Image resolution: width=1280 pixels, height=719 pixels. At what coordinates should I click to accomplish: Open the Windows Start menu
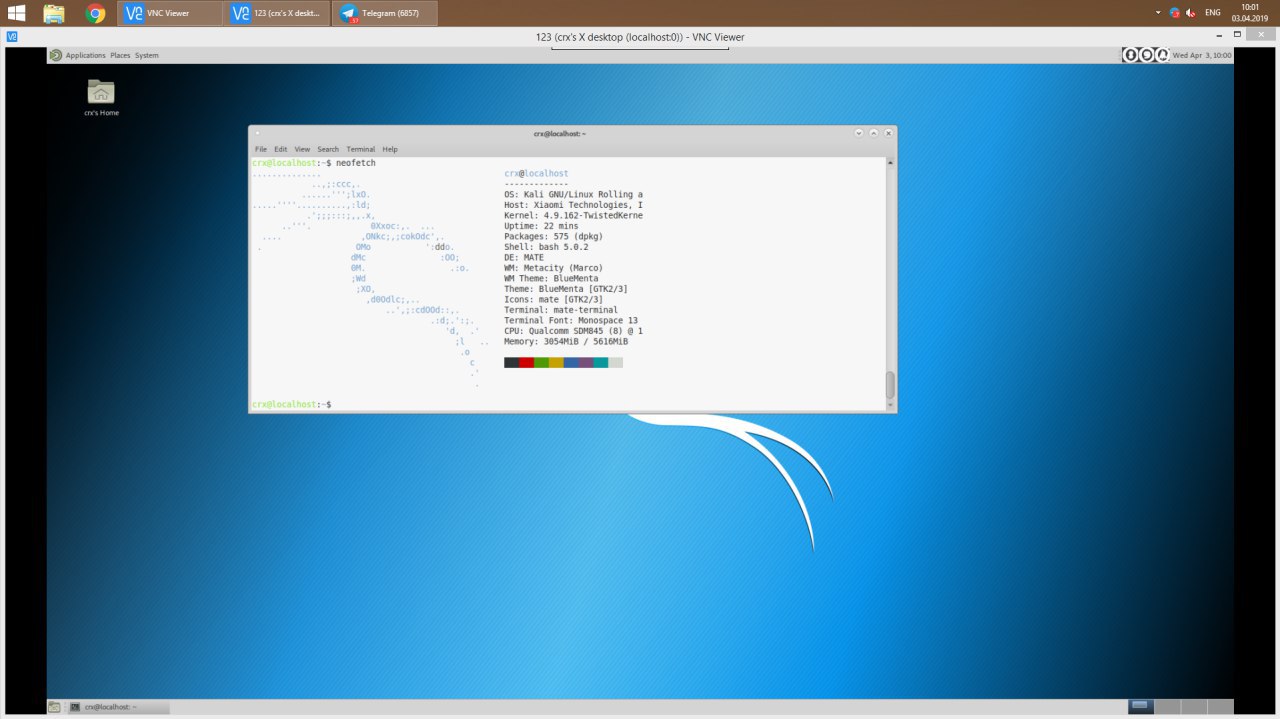pos(17,13)
